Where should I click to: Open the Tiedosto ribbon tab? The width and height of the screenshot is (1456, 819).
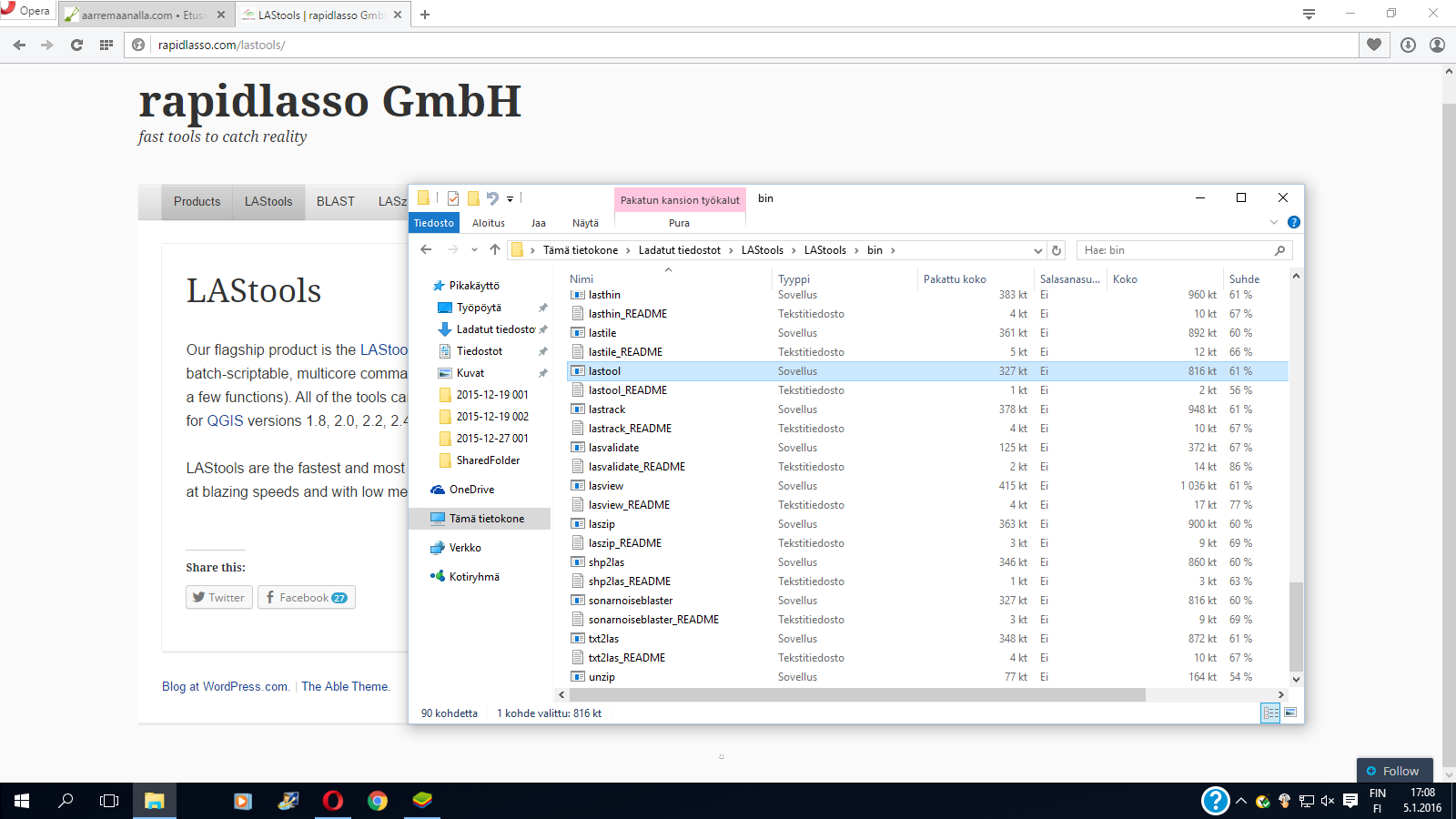tap(434, 223)
